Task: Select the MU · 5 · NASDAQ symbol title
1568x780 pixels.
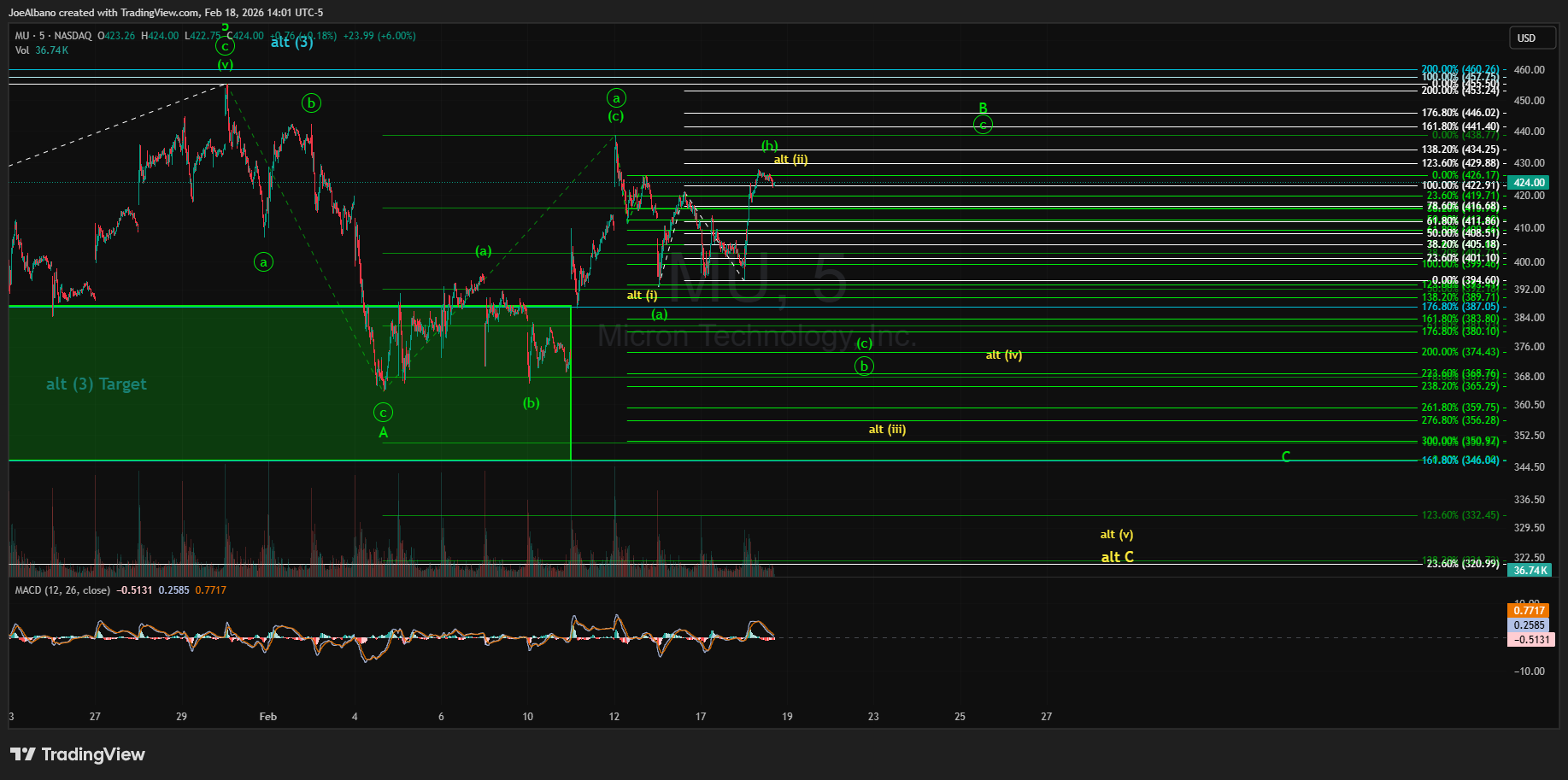Action: click(53, 36)
